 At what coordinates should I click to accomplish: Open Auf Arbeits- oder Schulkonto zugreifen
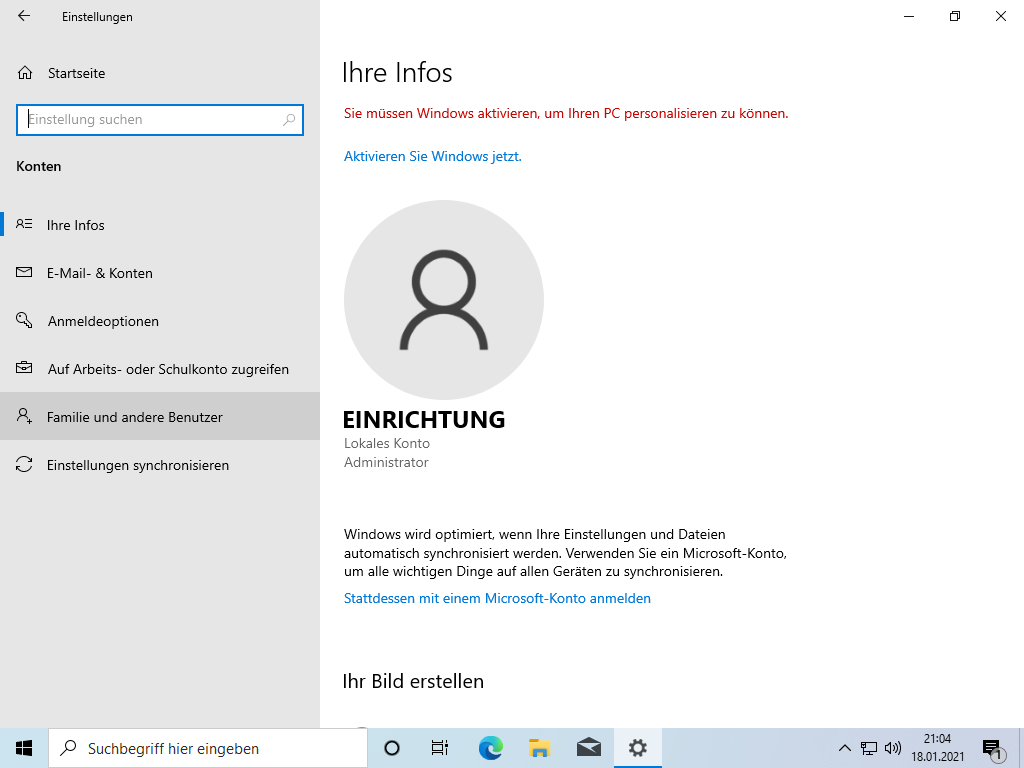(167, 369)
